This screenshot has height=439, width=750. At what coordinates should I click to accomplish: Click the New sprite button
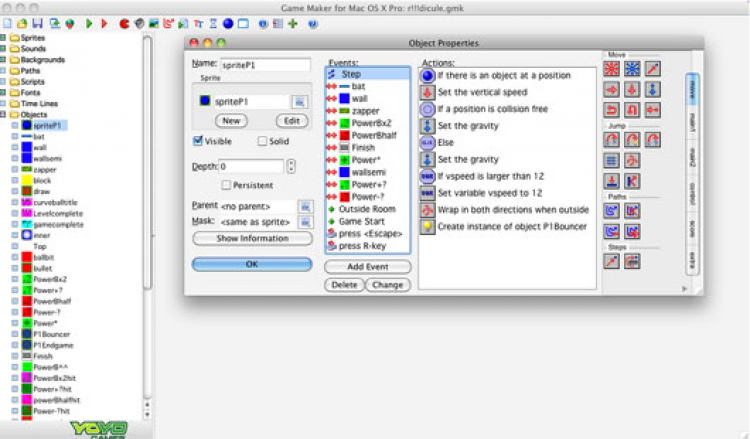(231, 121)
